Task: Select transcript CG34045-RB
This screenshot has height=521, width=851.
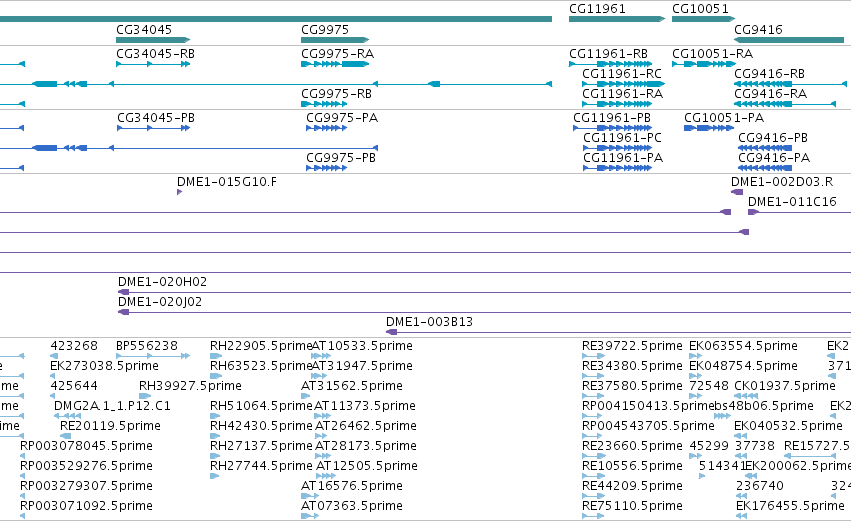Action: 155,54
